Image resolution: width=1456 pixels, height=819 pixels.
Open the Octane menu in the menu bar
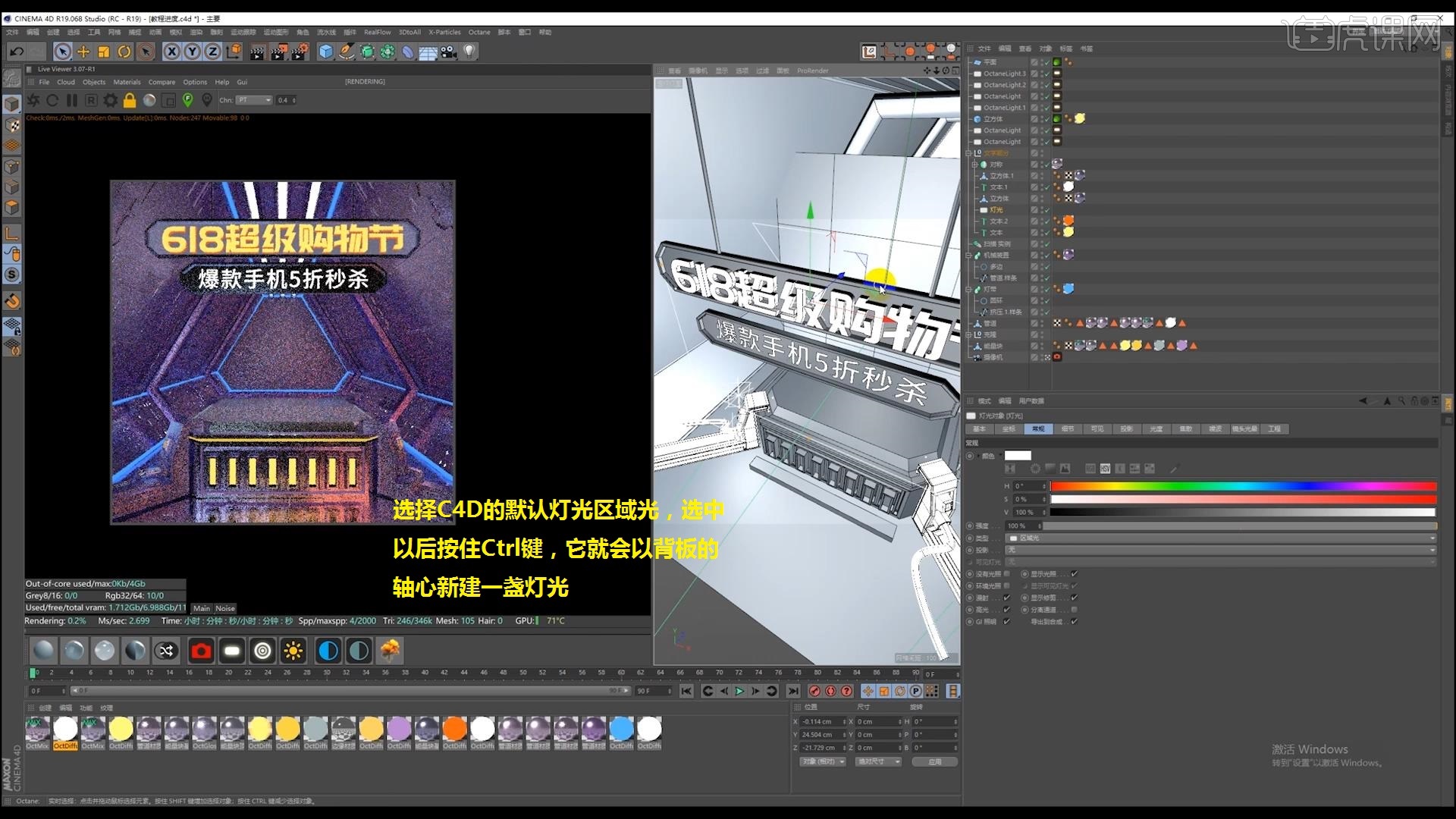pos(479,33)
